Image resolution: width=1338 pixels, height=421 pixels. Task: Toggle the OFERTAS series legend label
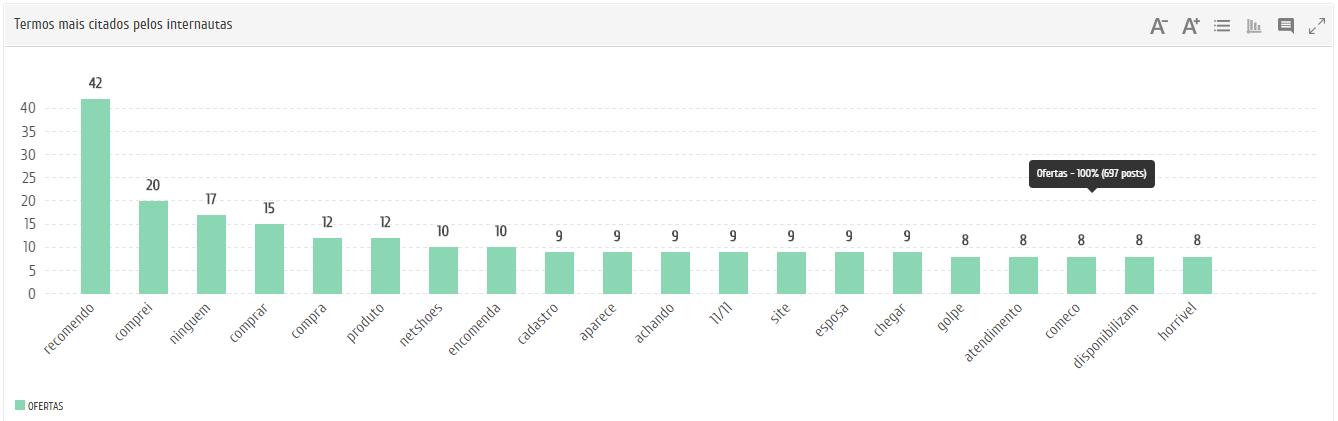[46, 406]
